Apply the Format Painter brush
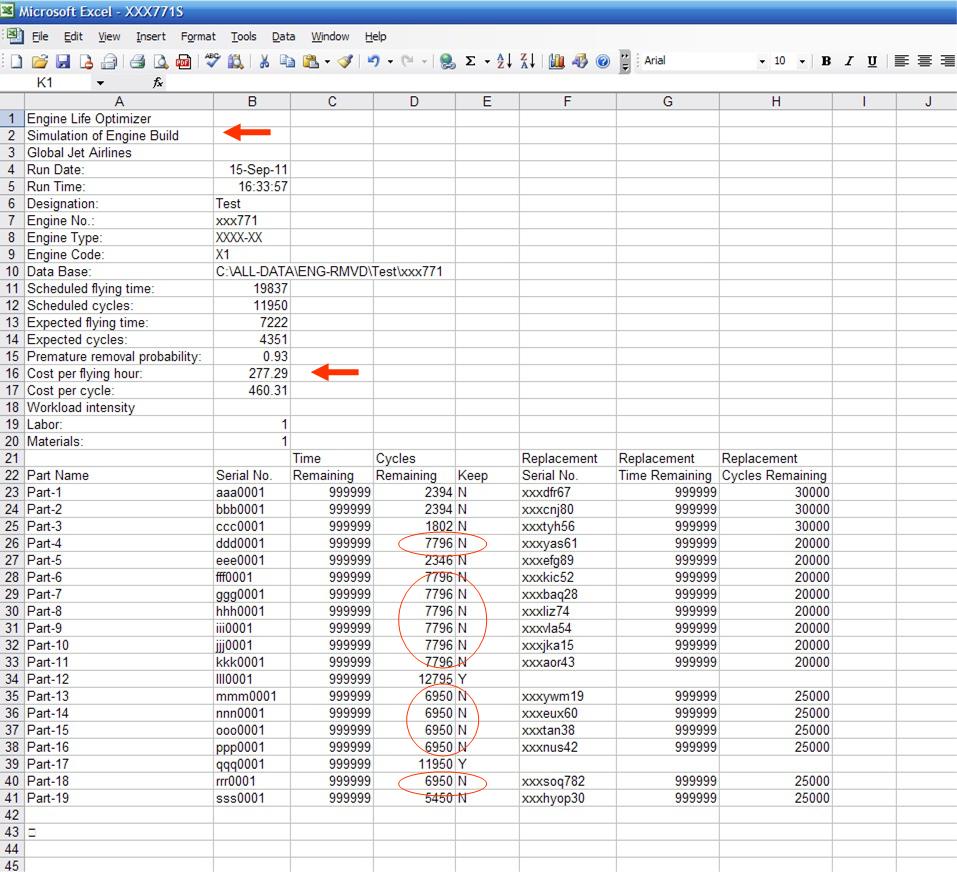The height and width of the screenshot is (872, 957). [345, 62]
